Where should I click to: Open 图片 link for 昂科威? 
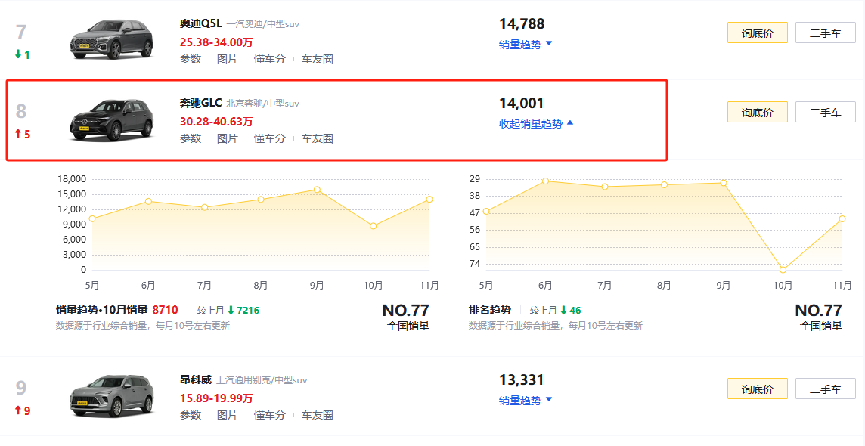pyautogui.click(x=227, y=415)
